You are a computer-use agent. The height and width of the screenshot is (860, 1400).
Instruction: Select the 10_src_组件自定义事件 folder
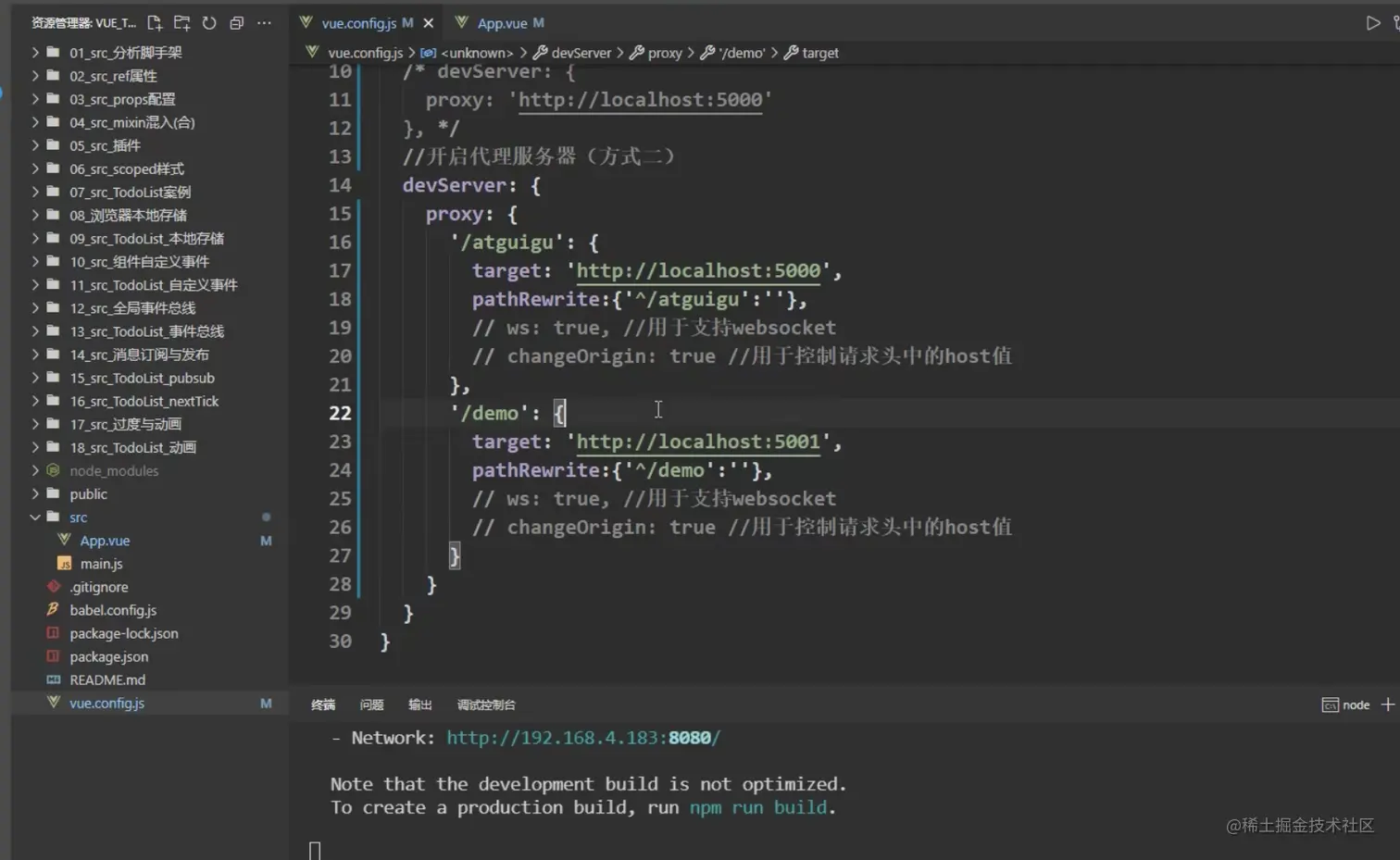pyautogui.click(x=139, y=262)
